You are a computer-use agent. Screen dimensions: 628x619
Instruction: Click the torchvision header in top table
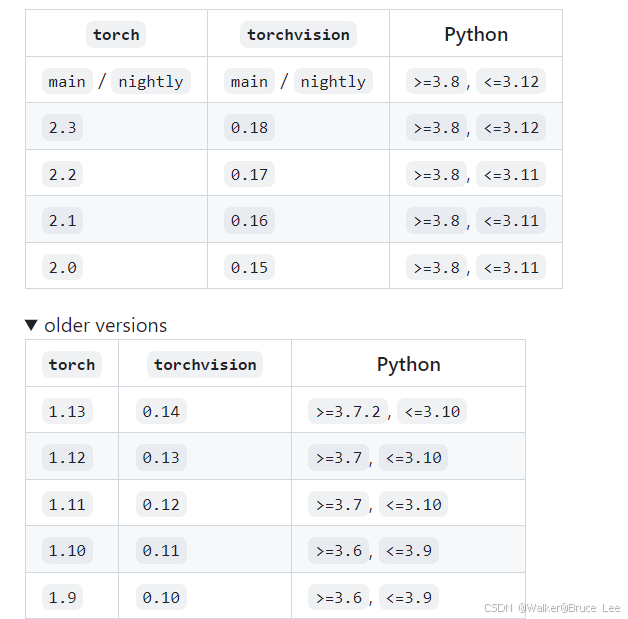[298, 34]
